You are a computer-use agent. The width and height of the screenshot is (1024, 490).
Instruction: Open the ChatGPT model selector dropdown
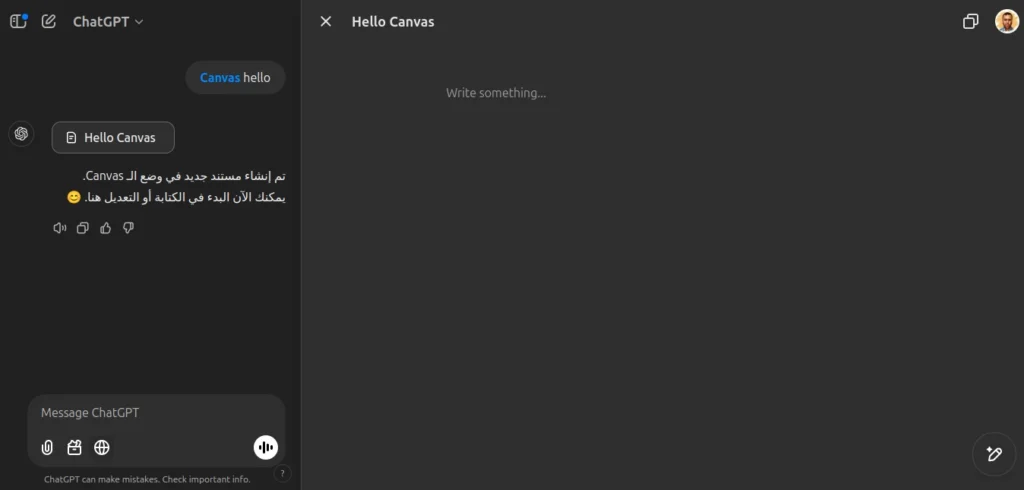click(x=108, y=22)
